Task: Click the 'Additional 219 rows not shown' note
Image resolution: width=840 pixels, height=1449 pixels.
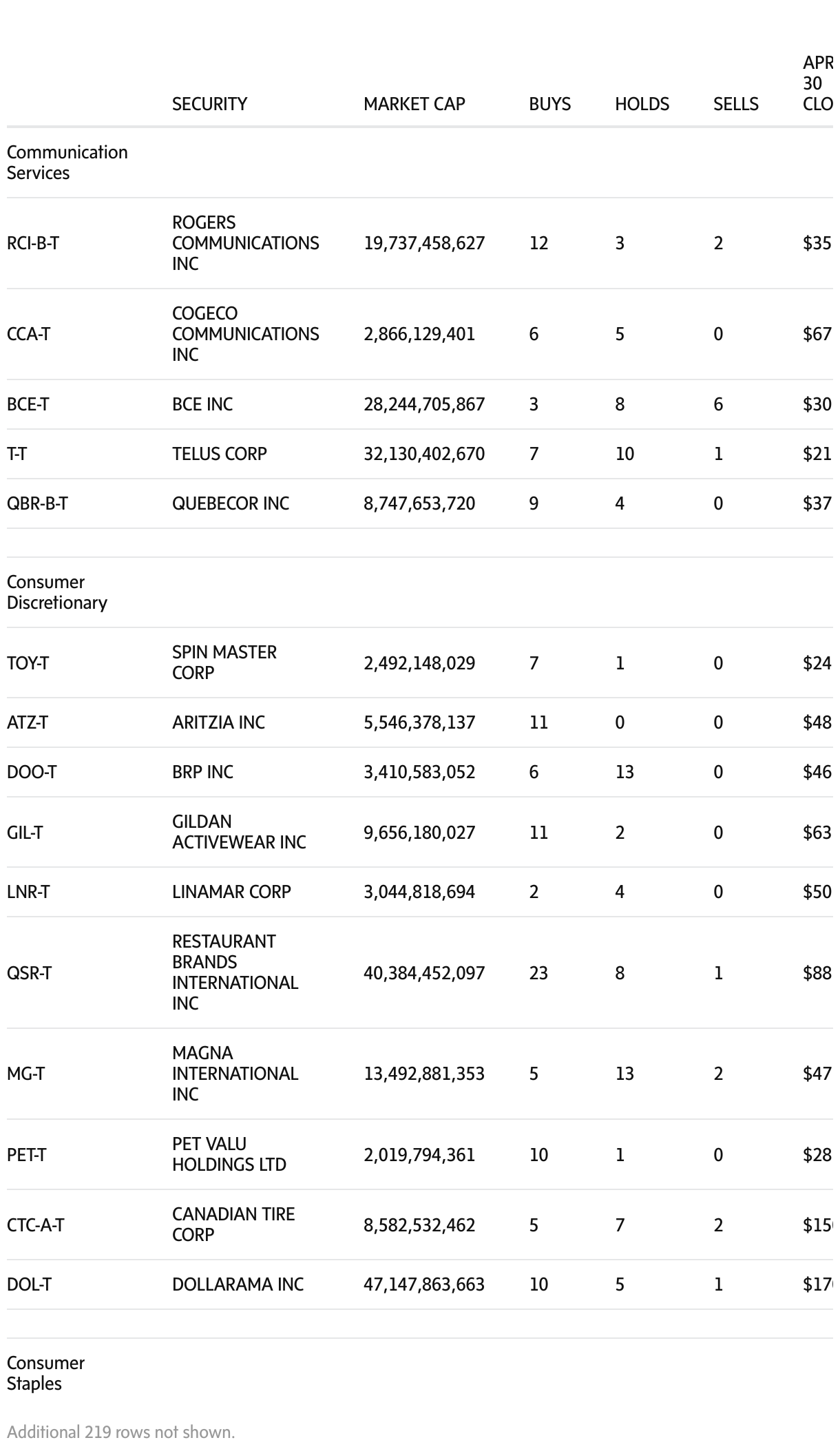Action: (121, 1432)
